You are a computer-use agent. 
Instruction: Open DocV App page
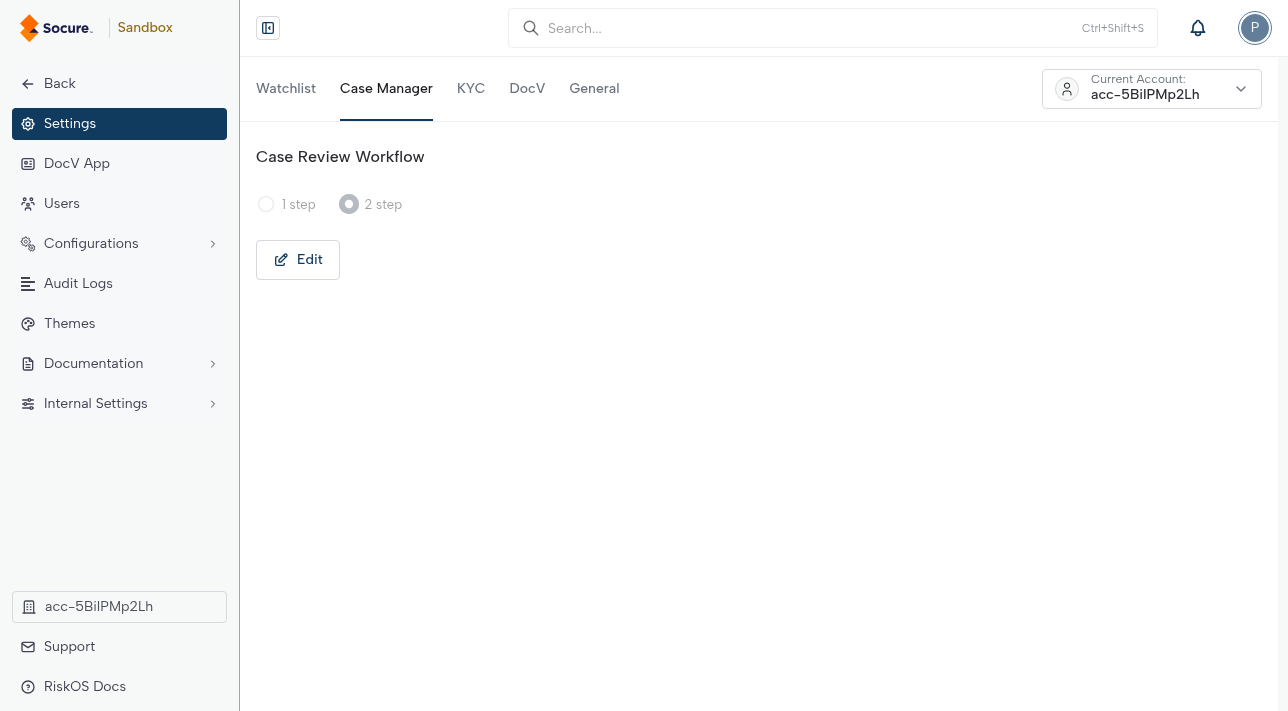(119, 164)
